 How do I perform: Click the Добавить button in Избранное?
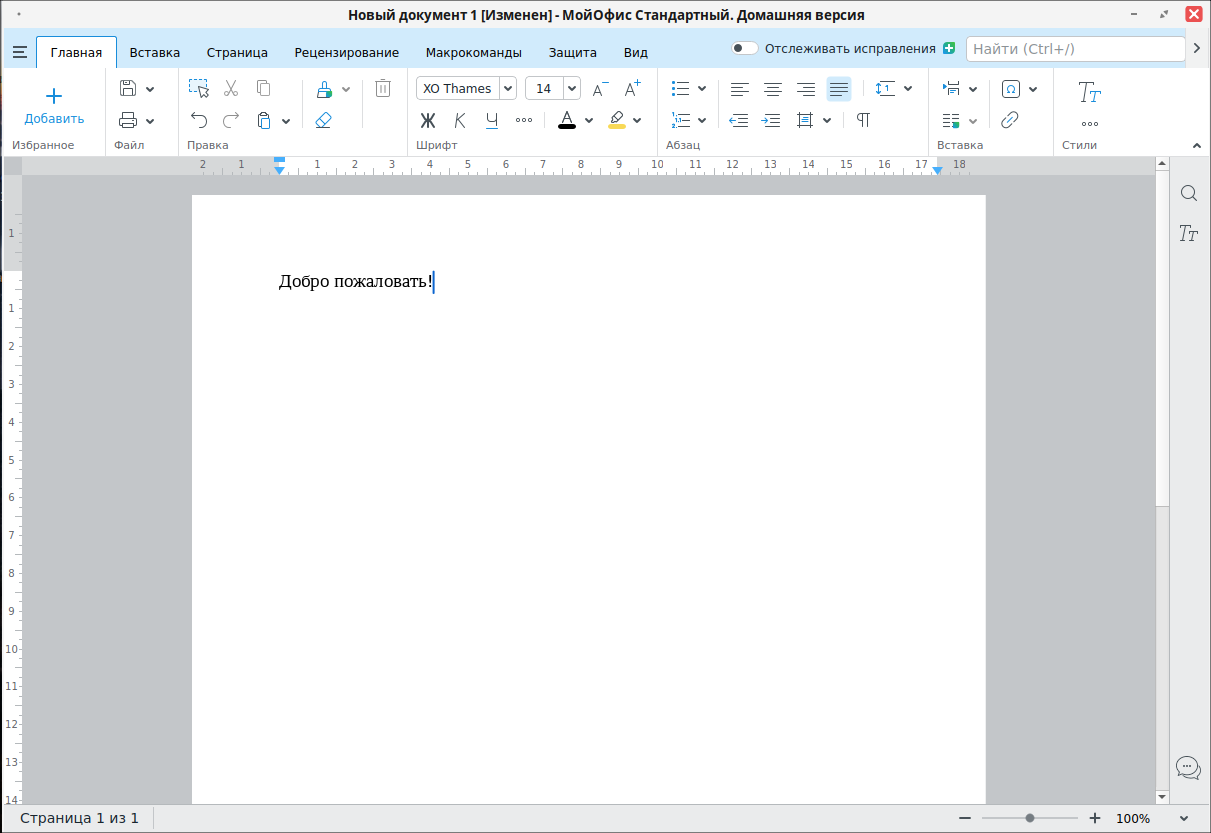pos(54,105)
